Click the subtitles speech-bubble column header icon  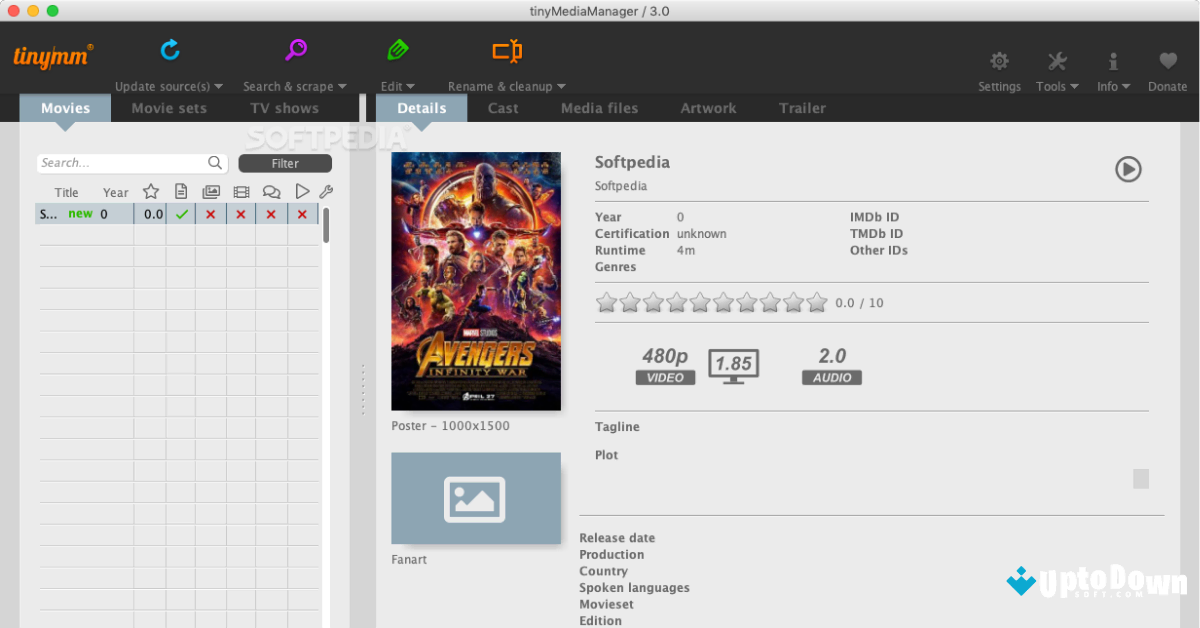(271, 191)
